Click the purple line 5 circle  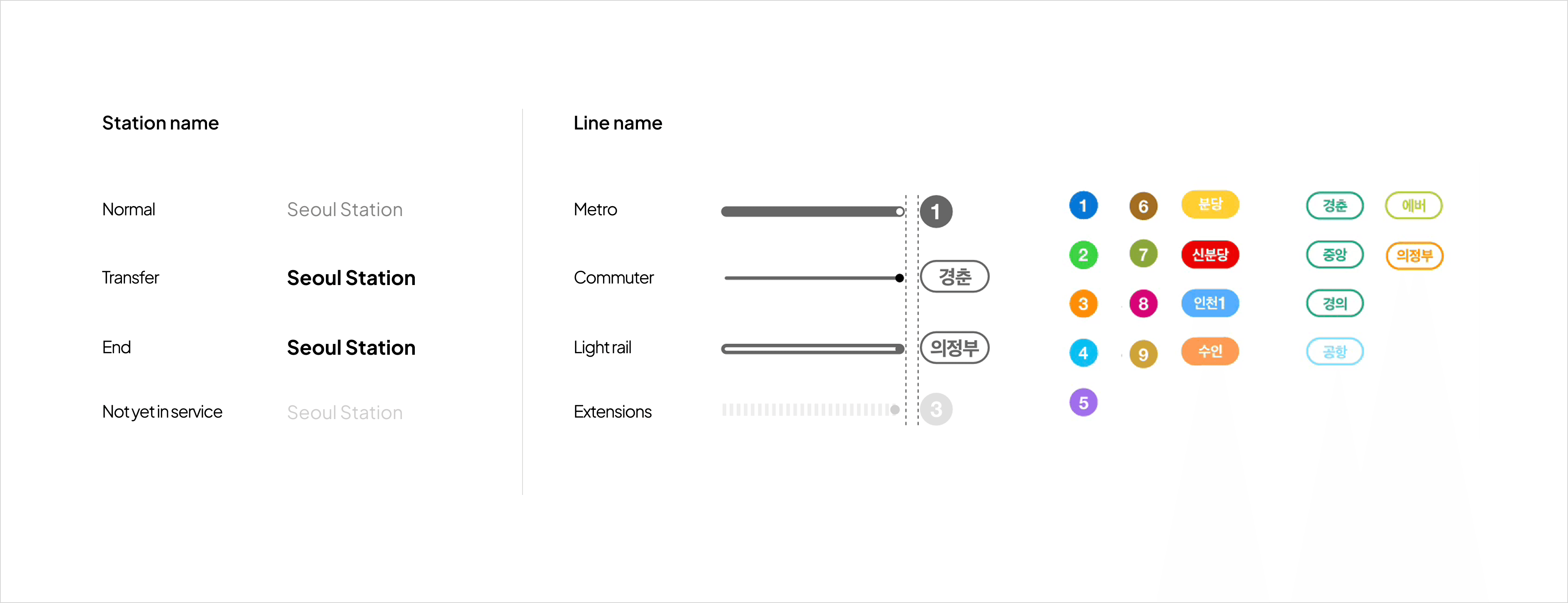[1083, 402]
